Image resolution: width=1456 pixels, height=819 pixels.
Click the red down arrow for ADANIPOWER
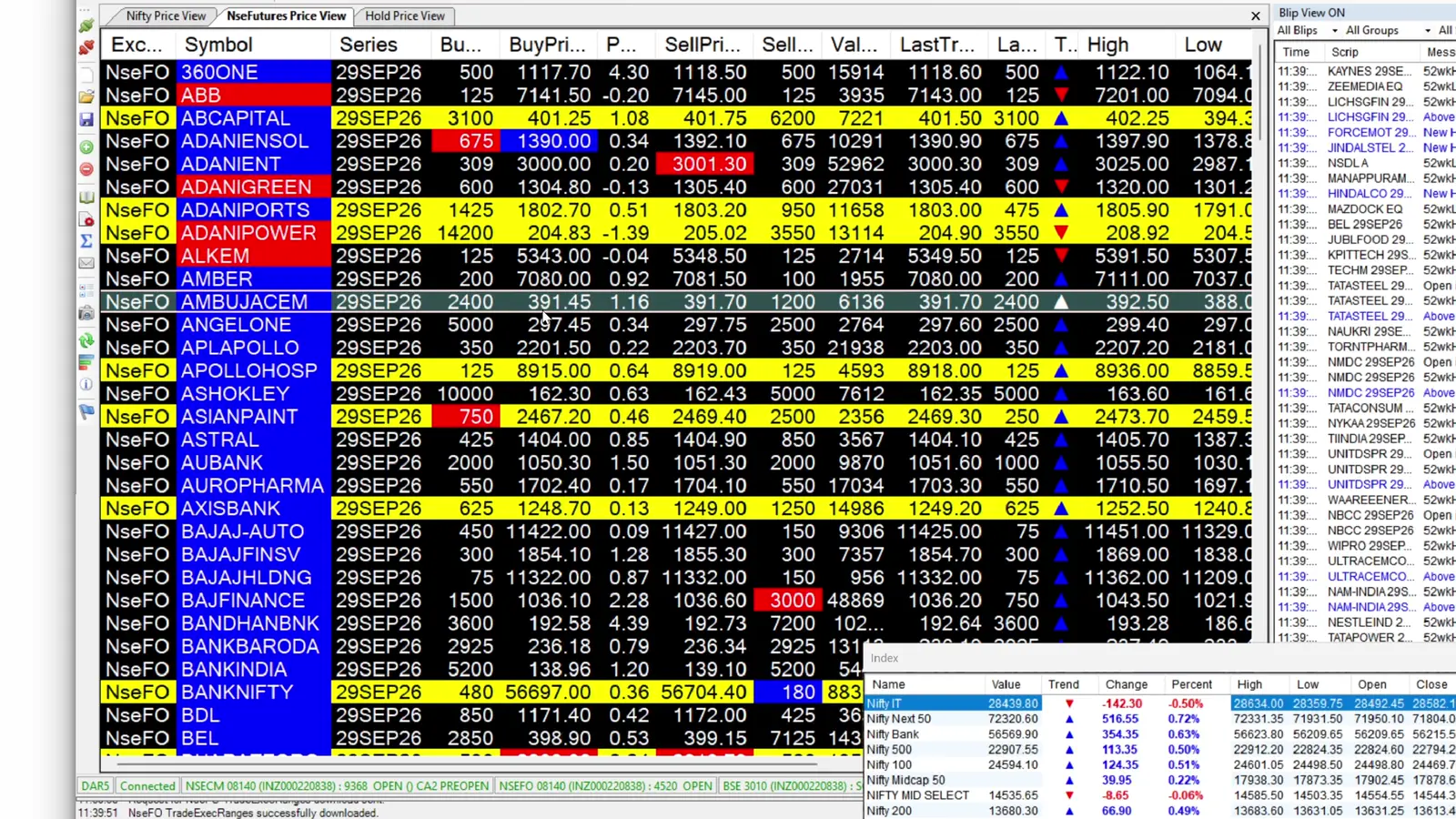[1061, 233]
